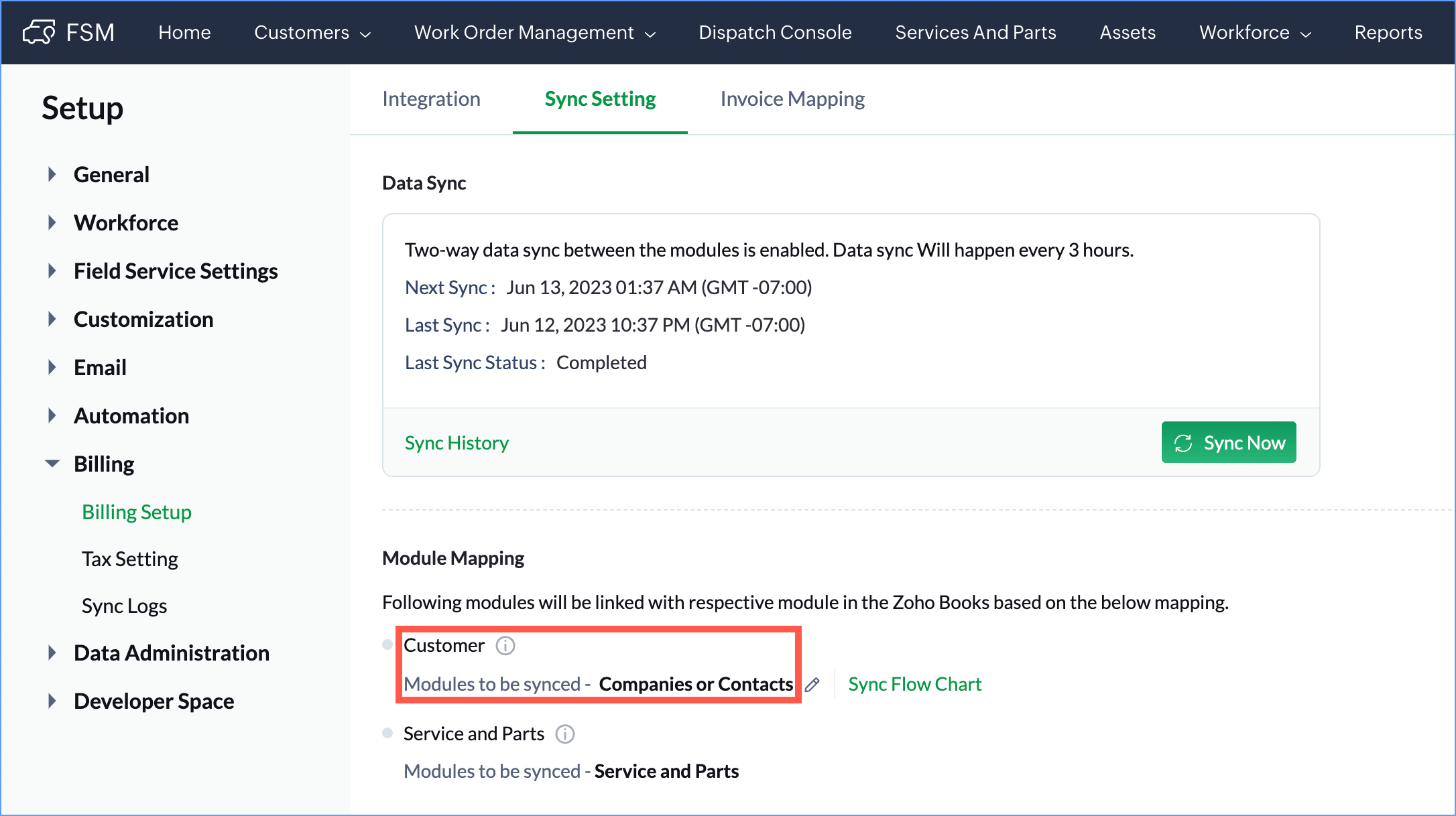Open the Customers dropdown menu

click(x=312, y=32)
